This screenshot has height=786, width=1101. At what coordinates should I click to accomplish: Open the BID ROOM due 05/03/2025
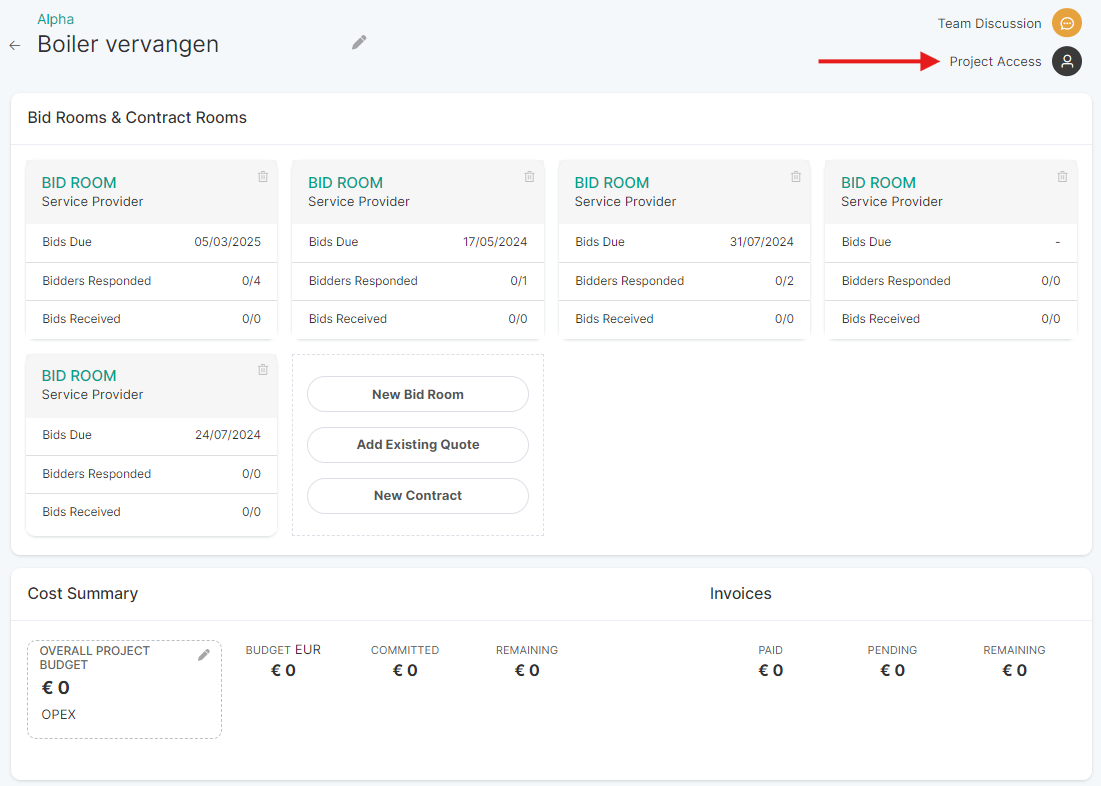79,183
